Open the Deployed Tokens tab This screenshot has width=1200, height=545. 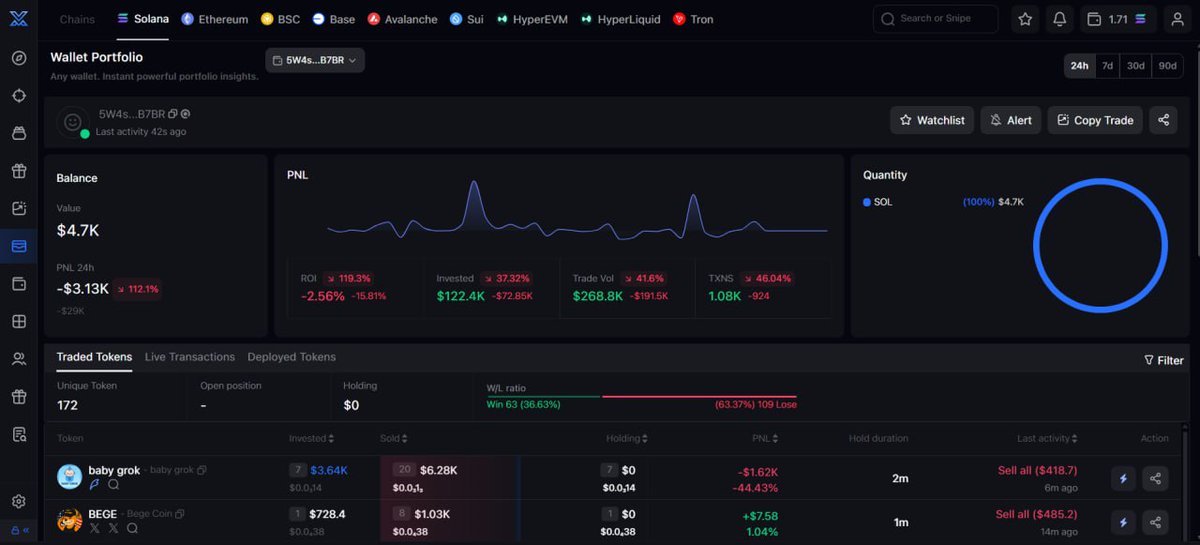coord(292,357)
